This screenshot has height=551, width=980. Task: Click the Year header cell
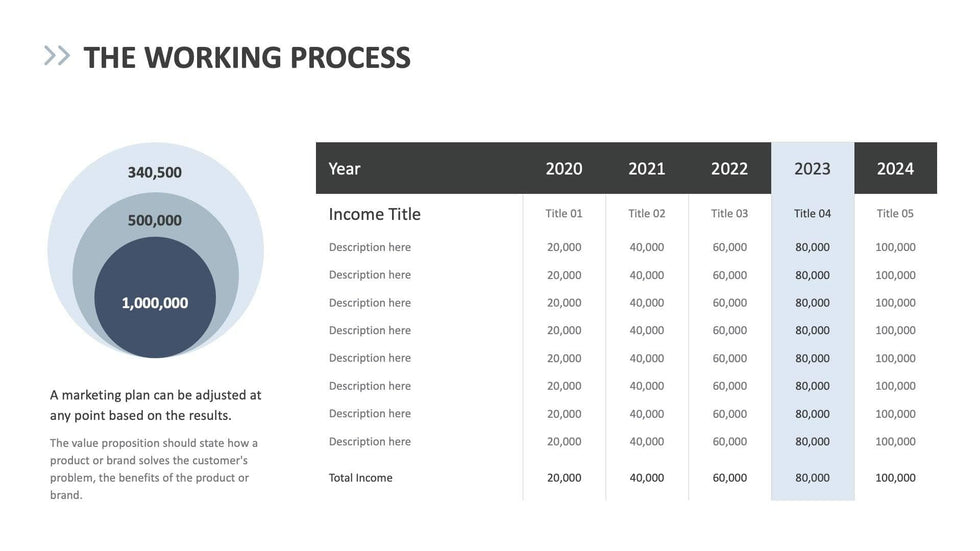pyautogui.click(x=344, y=168)
